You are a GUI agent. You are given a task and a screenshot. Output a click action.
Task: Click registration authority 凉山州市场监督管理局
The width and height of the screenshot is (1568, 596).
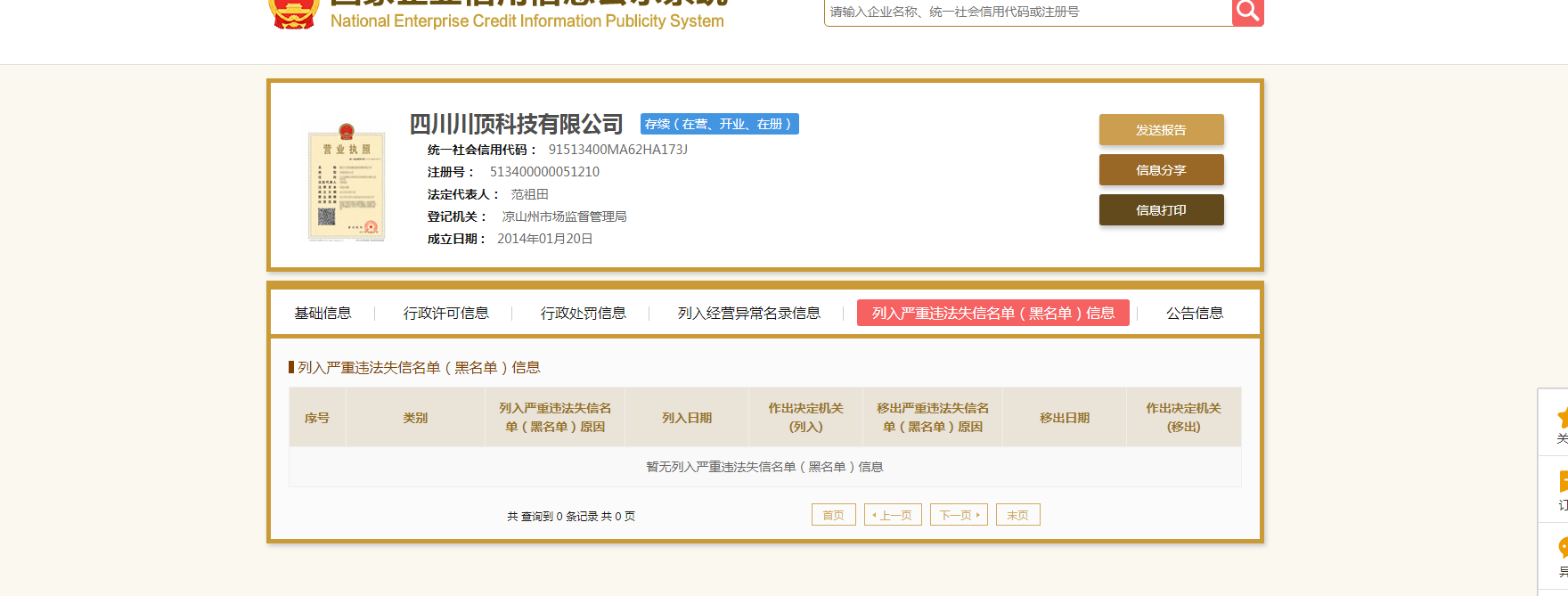[x=564, y=216]
